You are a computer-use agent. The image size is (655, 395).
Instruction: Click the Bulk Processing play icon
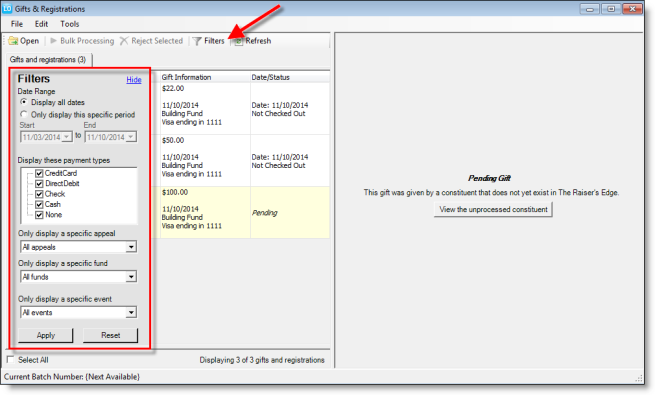pyautogui.click(x=53, y=41)
